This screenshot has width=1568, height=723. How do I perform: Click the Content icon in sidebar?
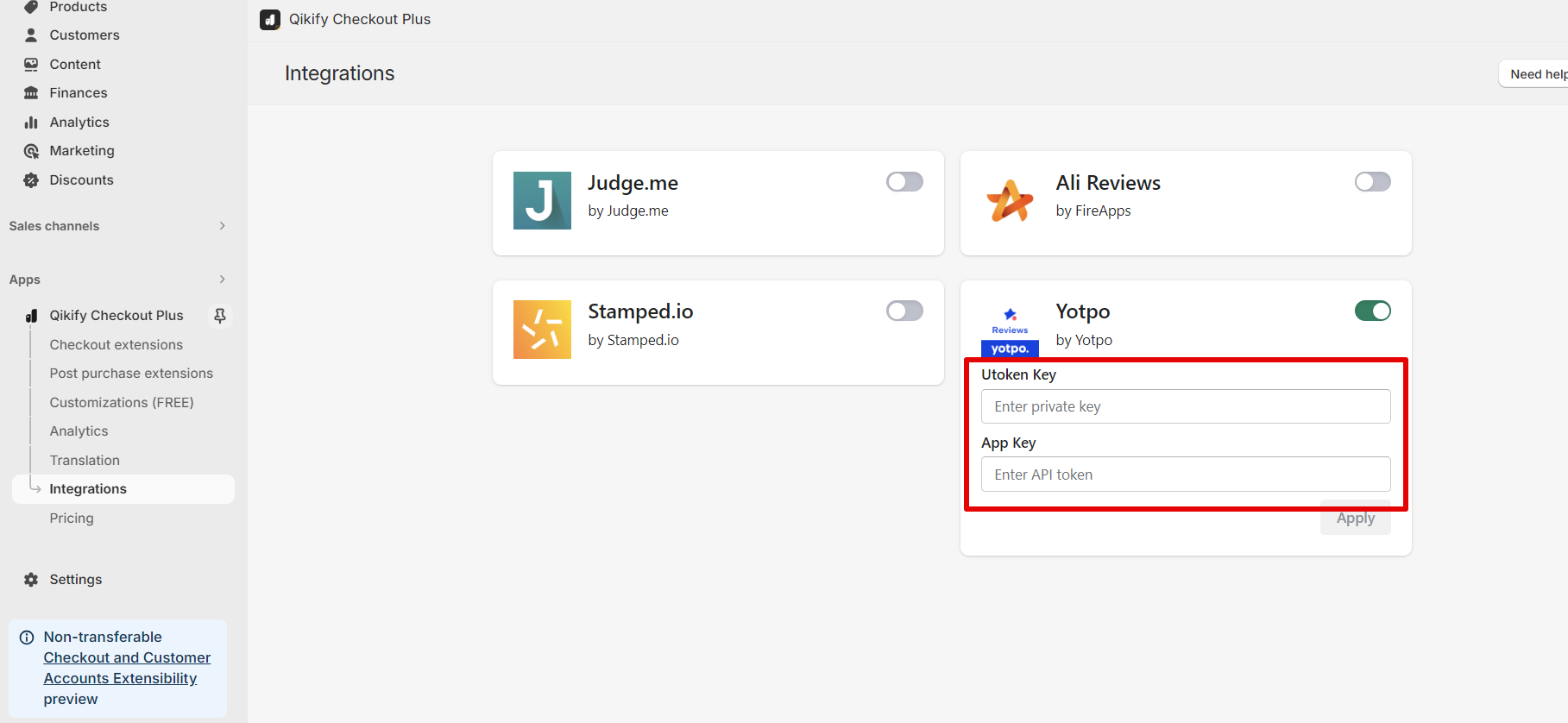click(31, 65)
